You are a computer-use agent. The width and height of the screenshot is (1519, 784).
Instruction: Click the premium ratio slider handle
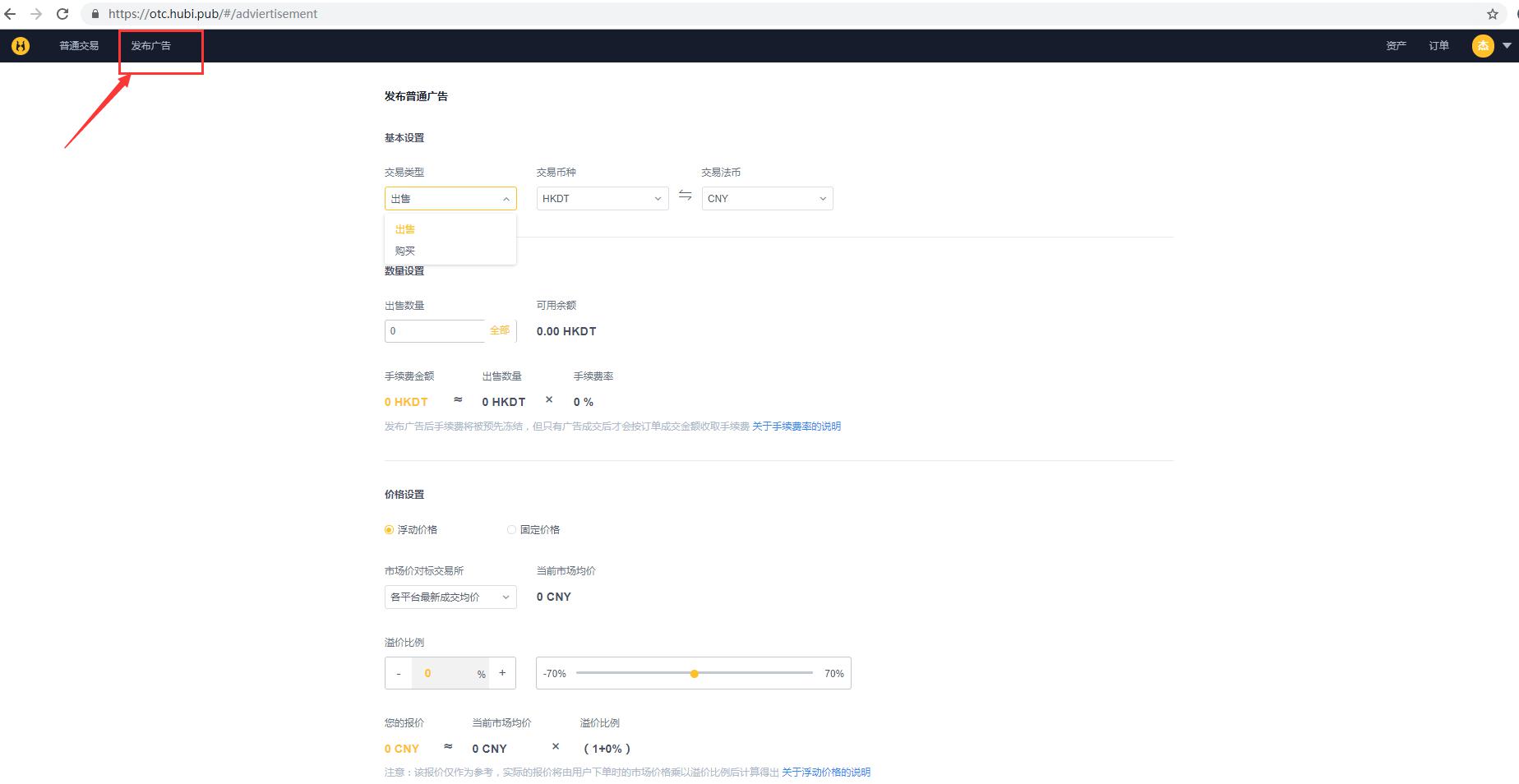pyautogui.click(x=695, y=674)
